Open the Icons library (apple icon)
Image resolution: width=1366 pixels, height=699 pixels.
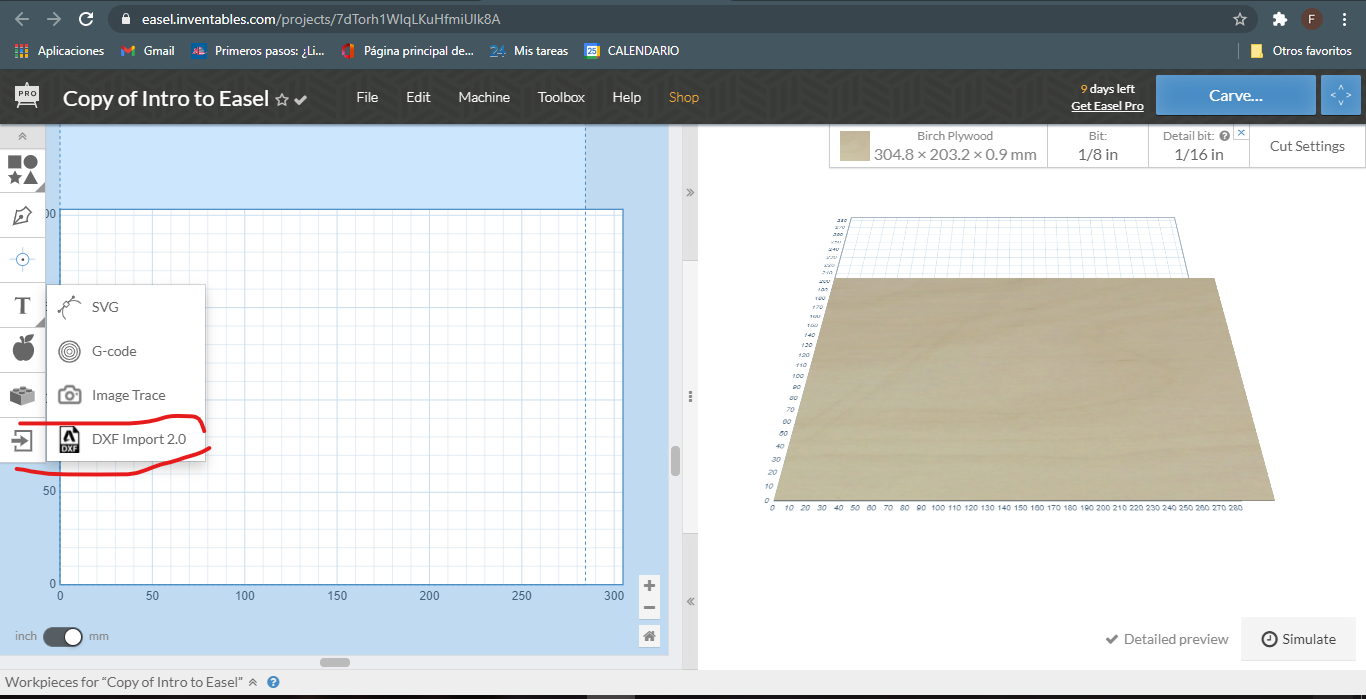22,349
